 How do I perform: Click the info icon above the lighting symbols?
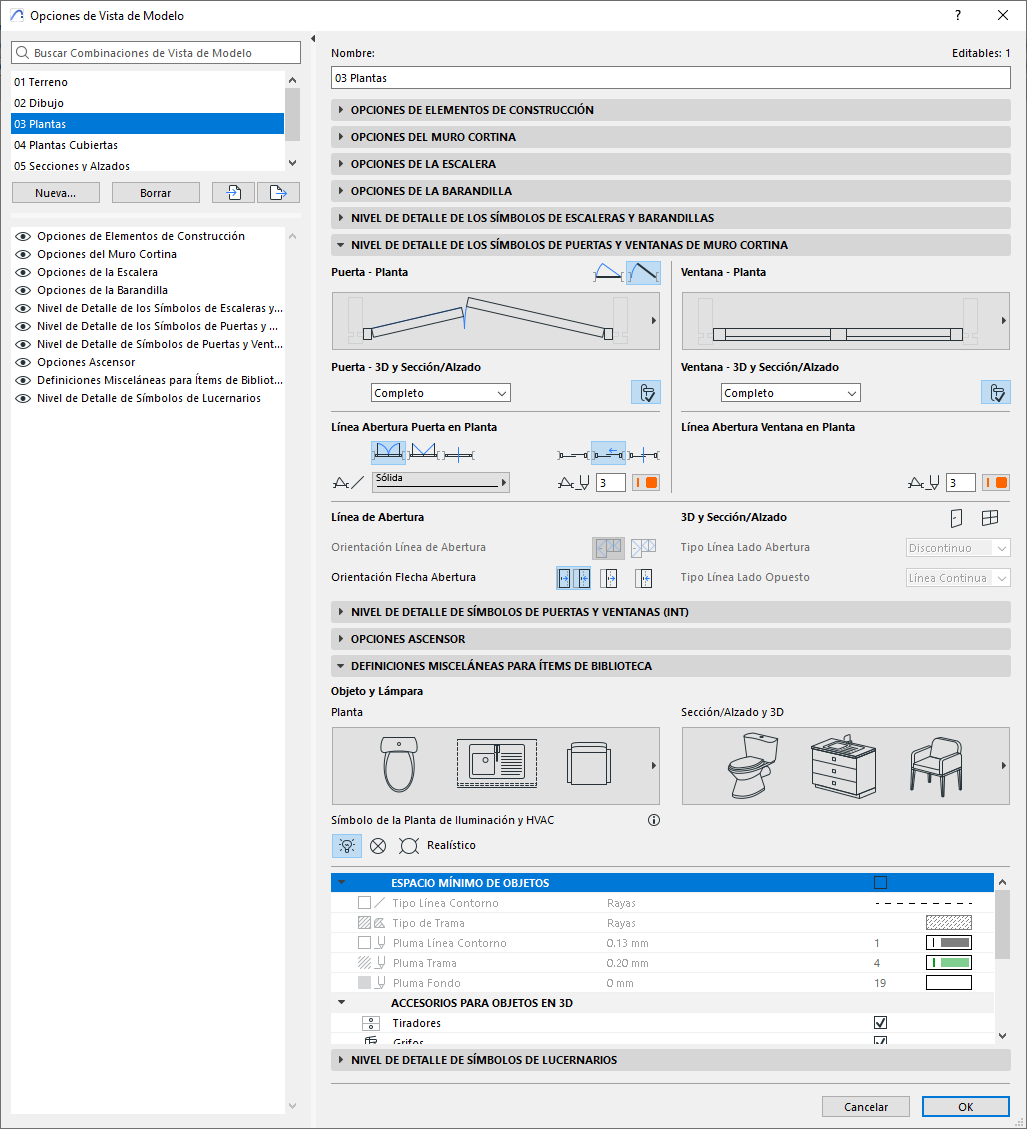[x=654, y=820]
